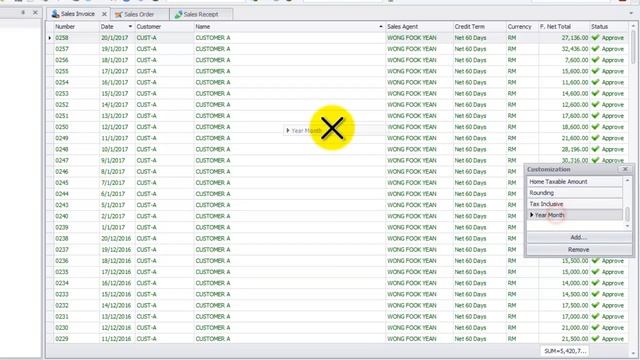640x360 pixels.
Task: Click the Sales Invoice tab icon
Action: click(x=55, y=14)
